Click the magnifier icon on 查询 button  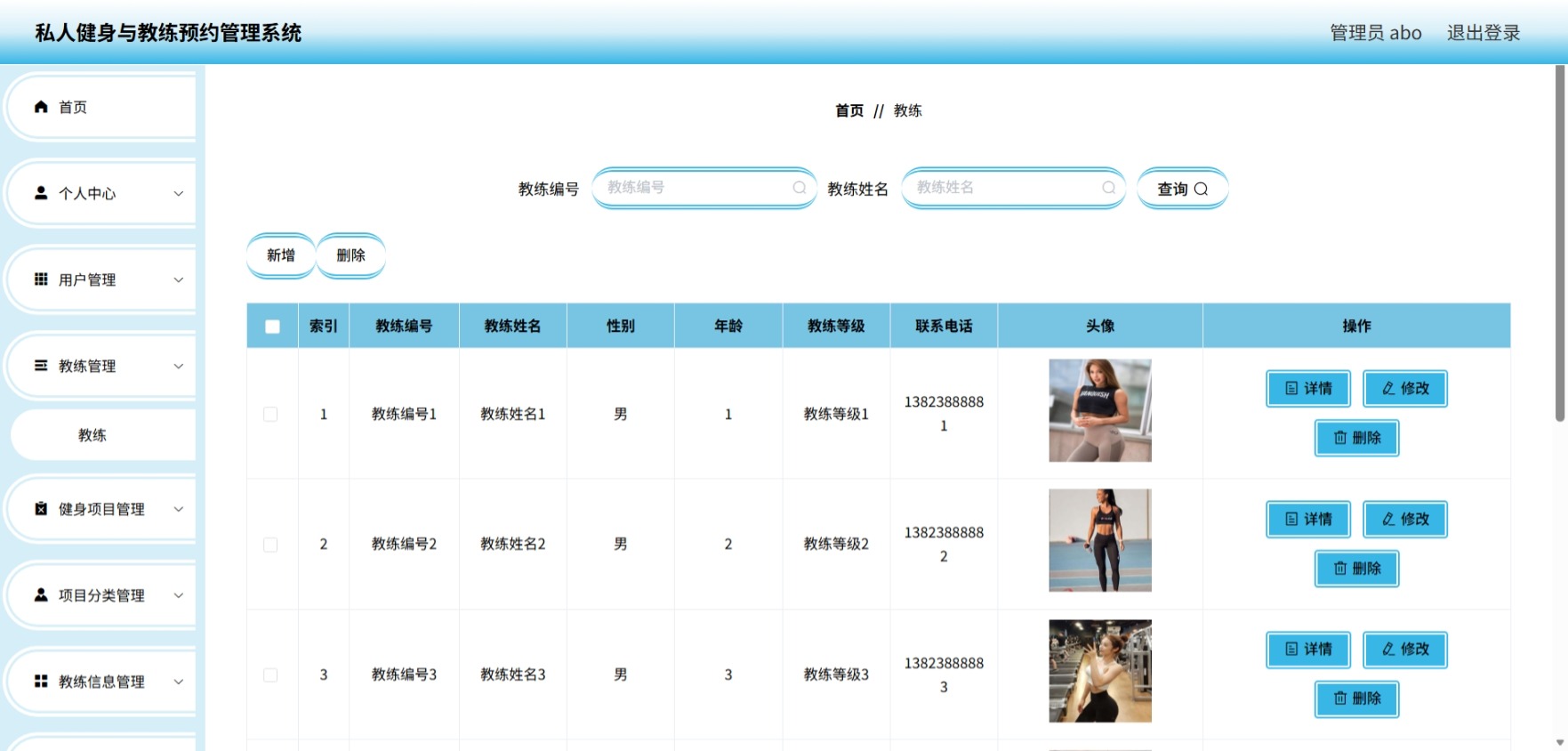click(1201, 189)
